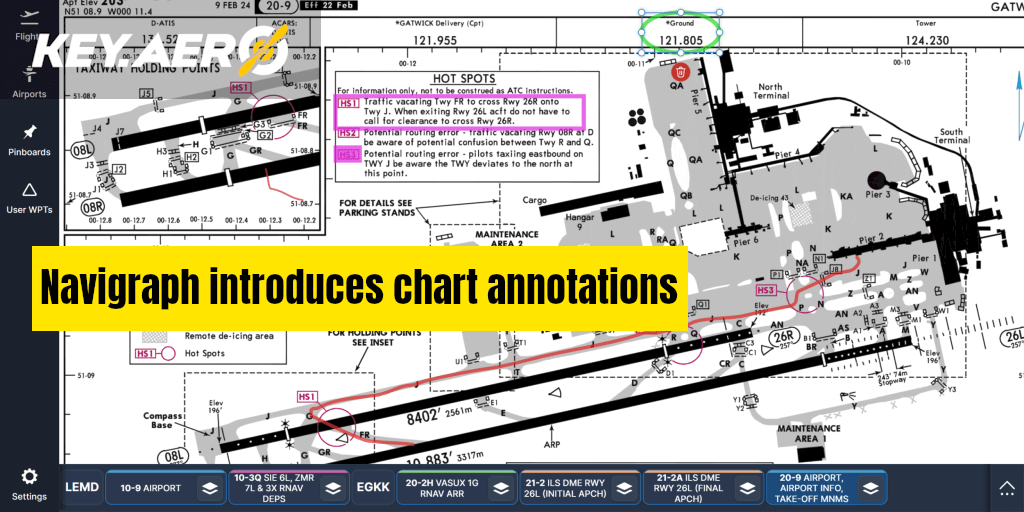
Task: Click Pier 6 label
Action: tap(748, 240)
